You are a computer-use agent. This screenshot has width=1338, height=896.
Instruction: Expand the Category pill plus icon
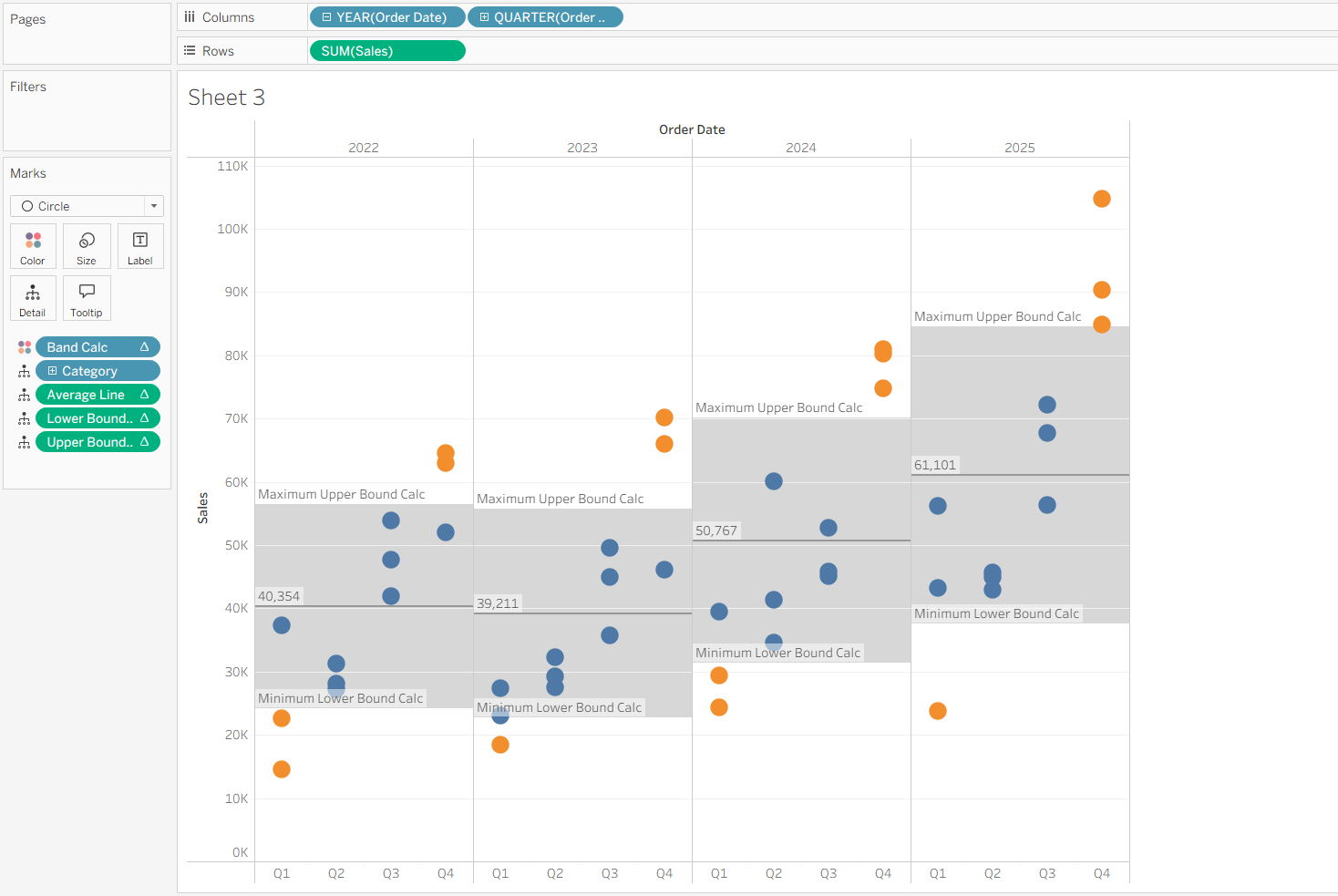52,371
